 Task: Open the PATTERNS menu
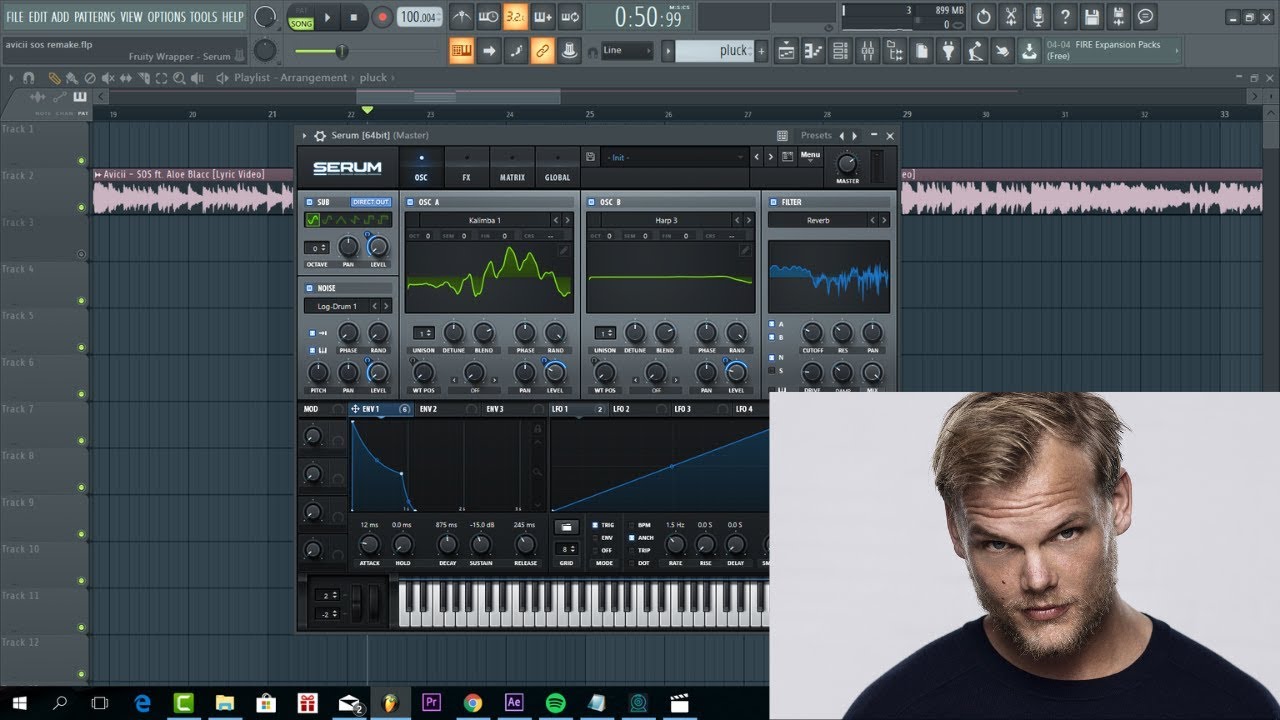click(x=94, y=17)
